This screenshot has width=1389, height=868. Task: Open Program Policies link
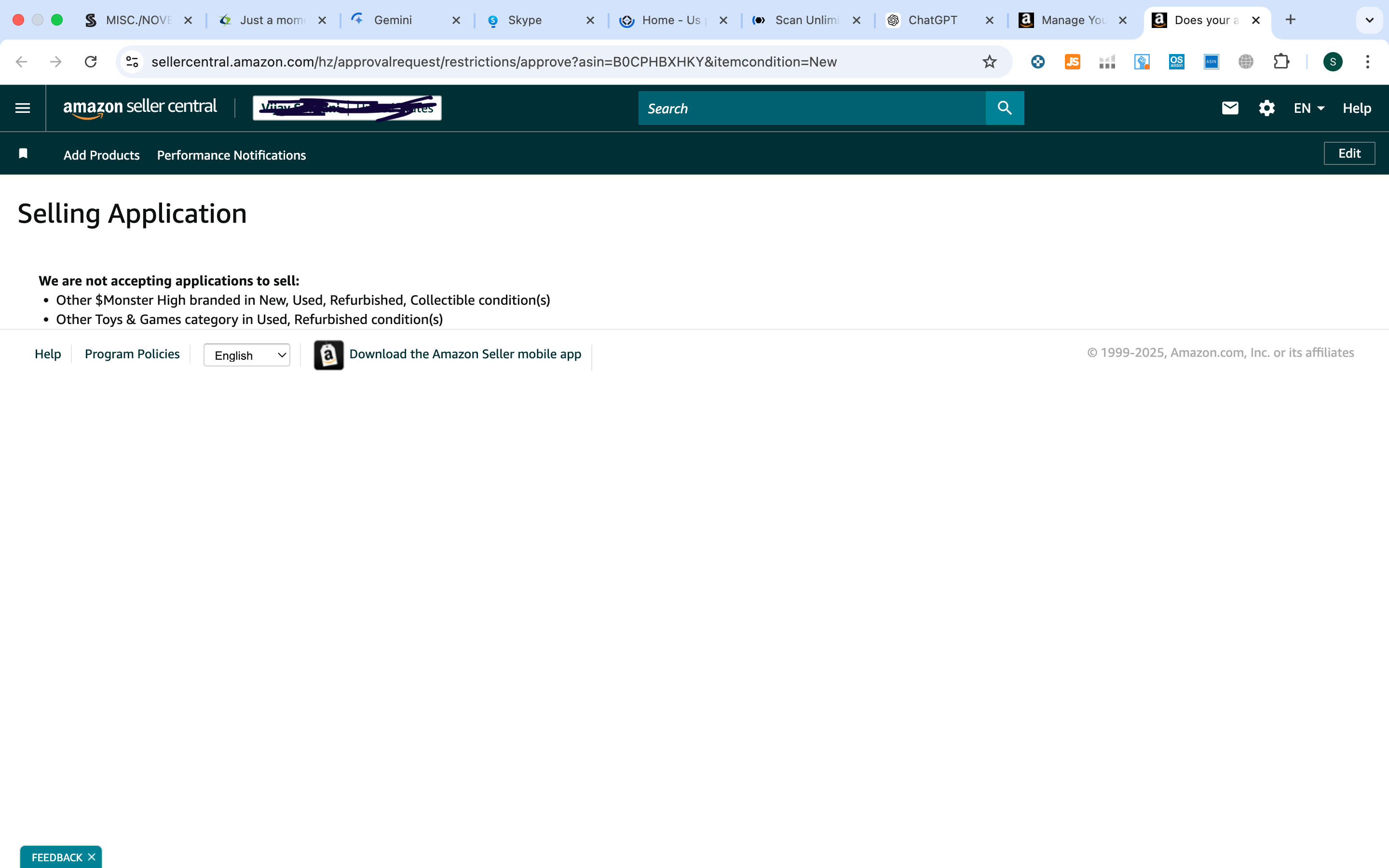click(132, 353)
